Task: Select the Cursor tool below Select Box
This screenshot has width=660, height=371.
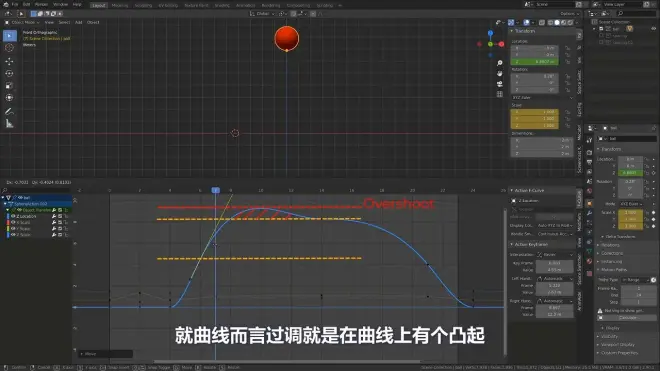Action: click(9, 48)
